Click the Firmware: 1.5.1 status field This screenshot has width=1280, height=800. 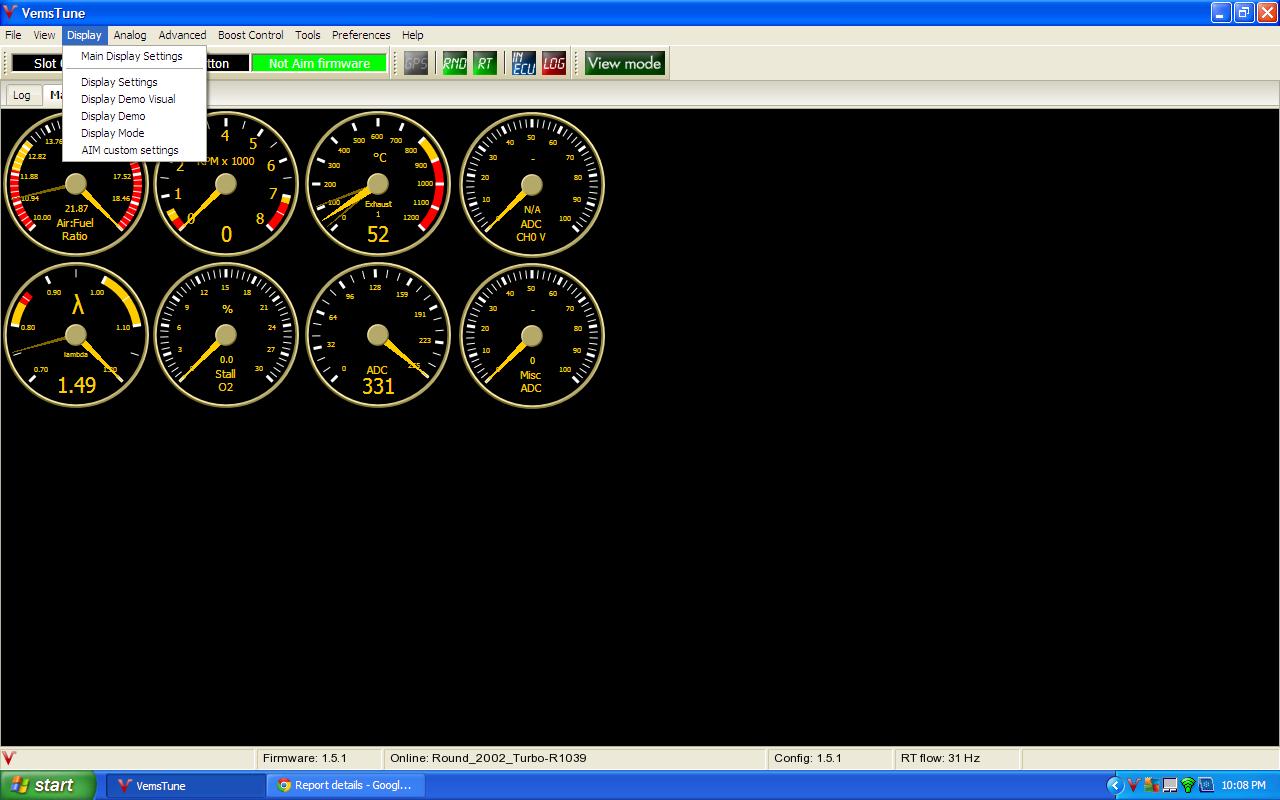pos(319,758)
